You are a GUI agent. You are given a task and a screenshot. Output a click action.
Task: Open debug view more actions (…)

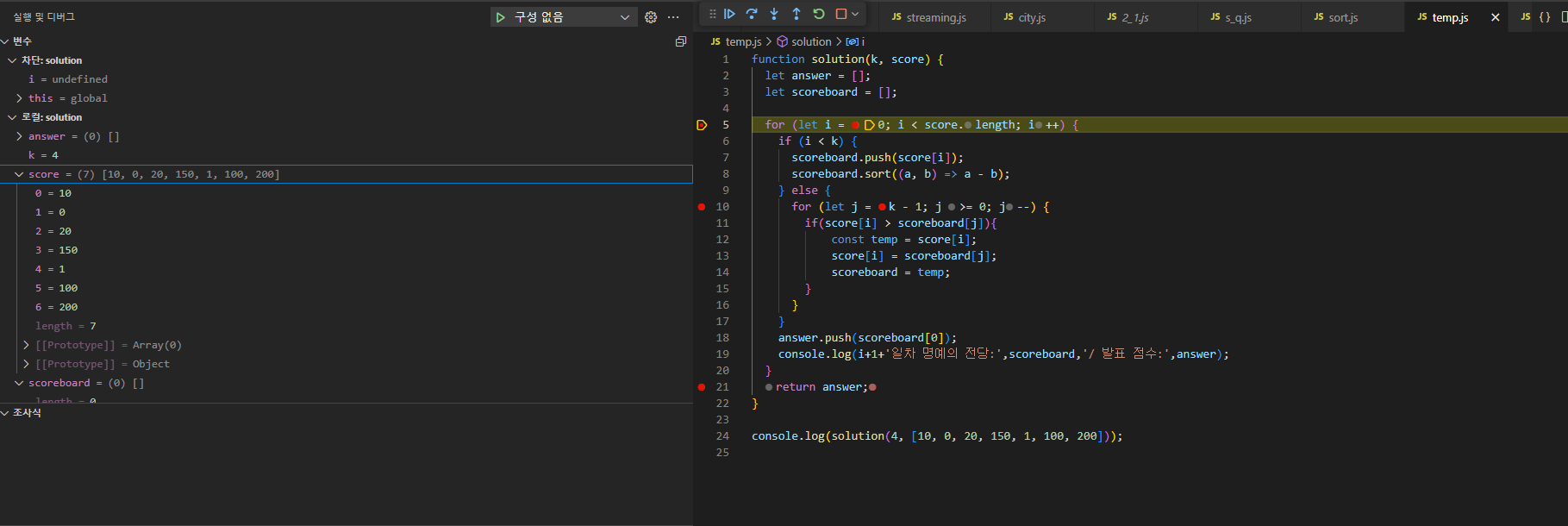[x=673, y=17]
